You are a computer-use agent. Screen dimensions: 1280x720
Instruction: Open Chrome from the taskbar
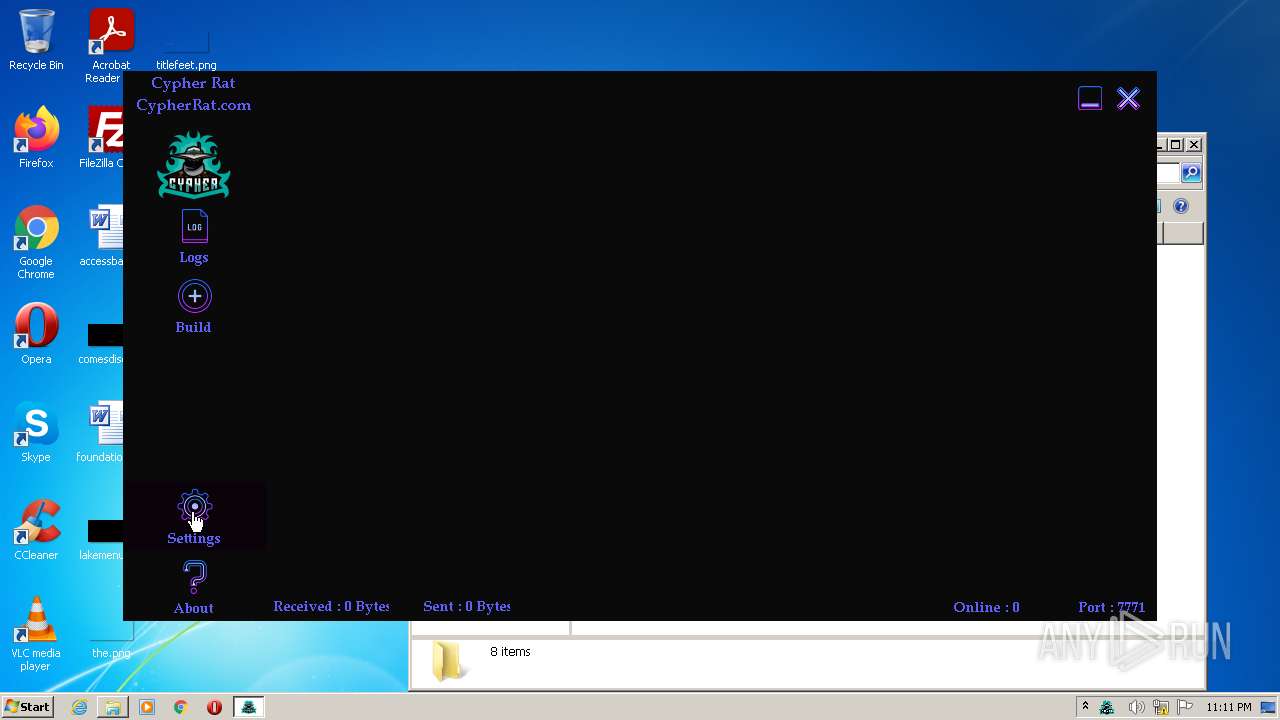click(x=181, y=707)
